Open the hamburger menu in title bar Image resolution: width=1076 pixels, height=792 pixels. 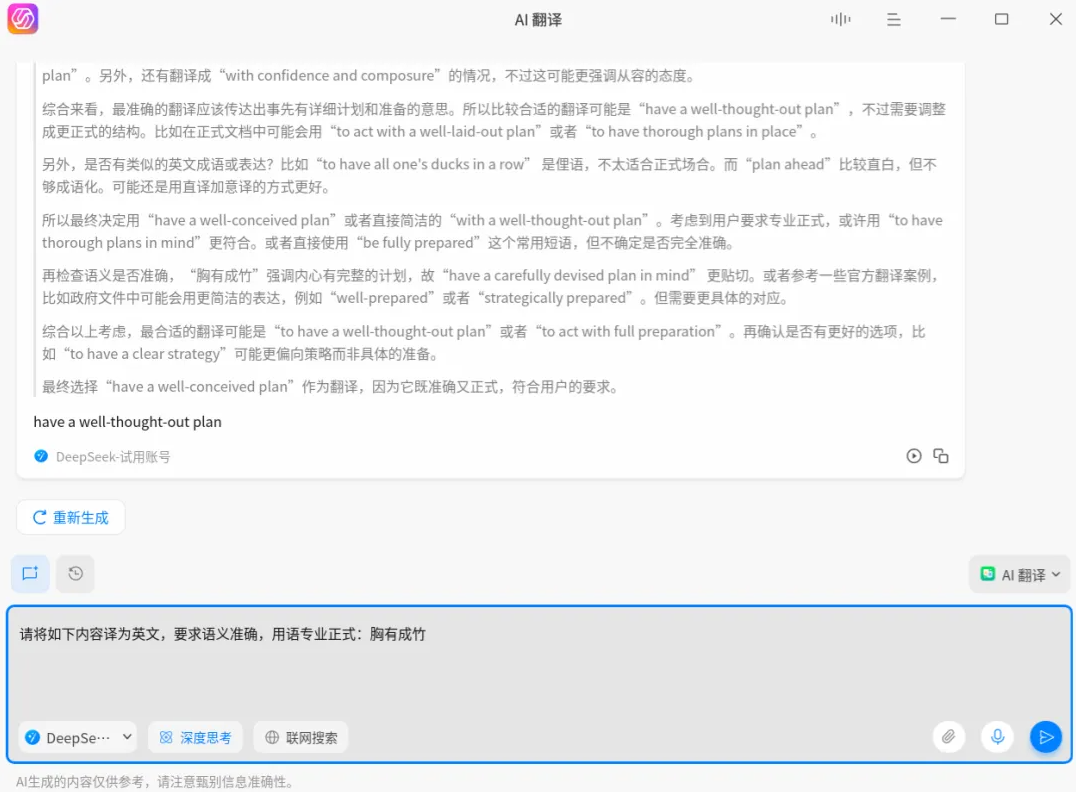(893, 20)
